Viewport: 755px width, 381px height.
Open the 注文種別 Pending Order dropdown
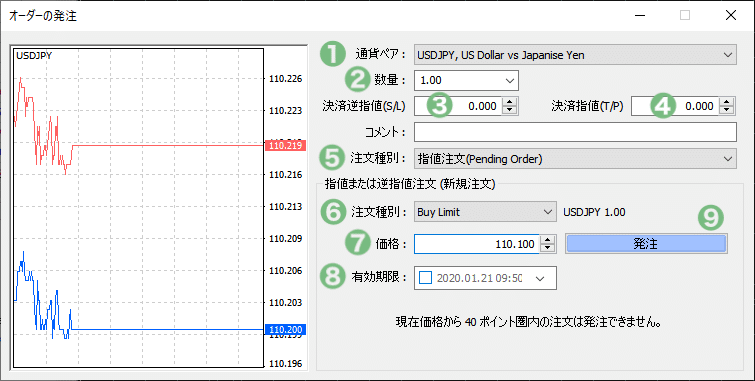tap(575, 158)
